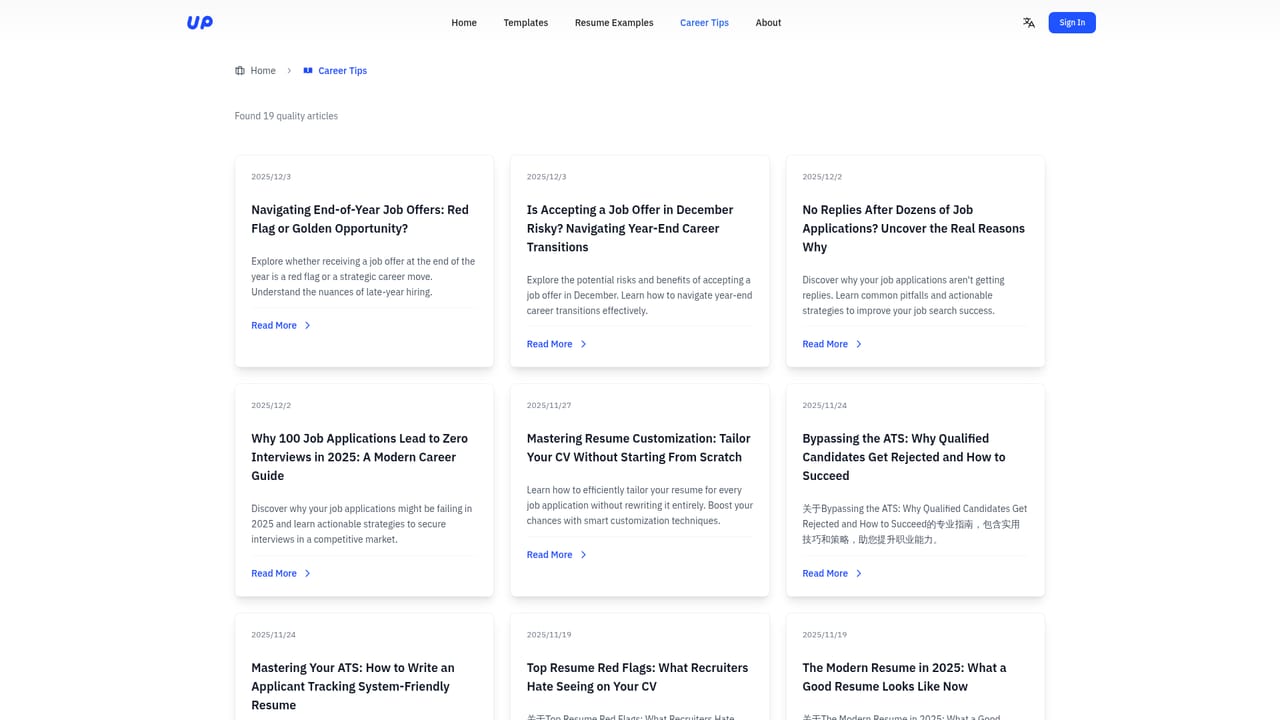
Task: Open title Bypassing the ATS
Action: (903, 457)
